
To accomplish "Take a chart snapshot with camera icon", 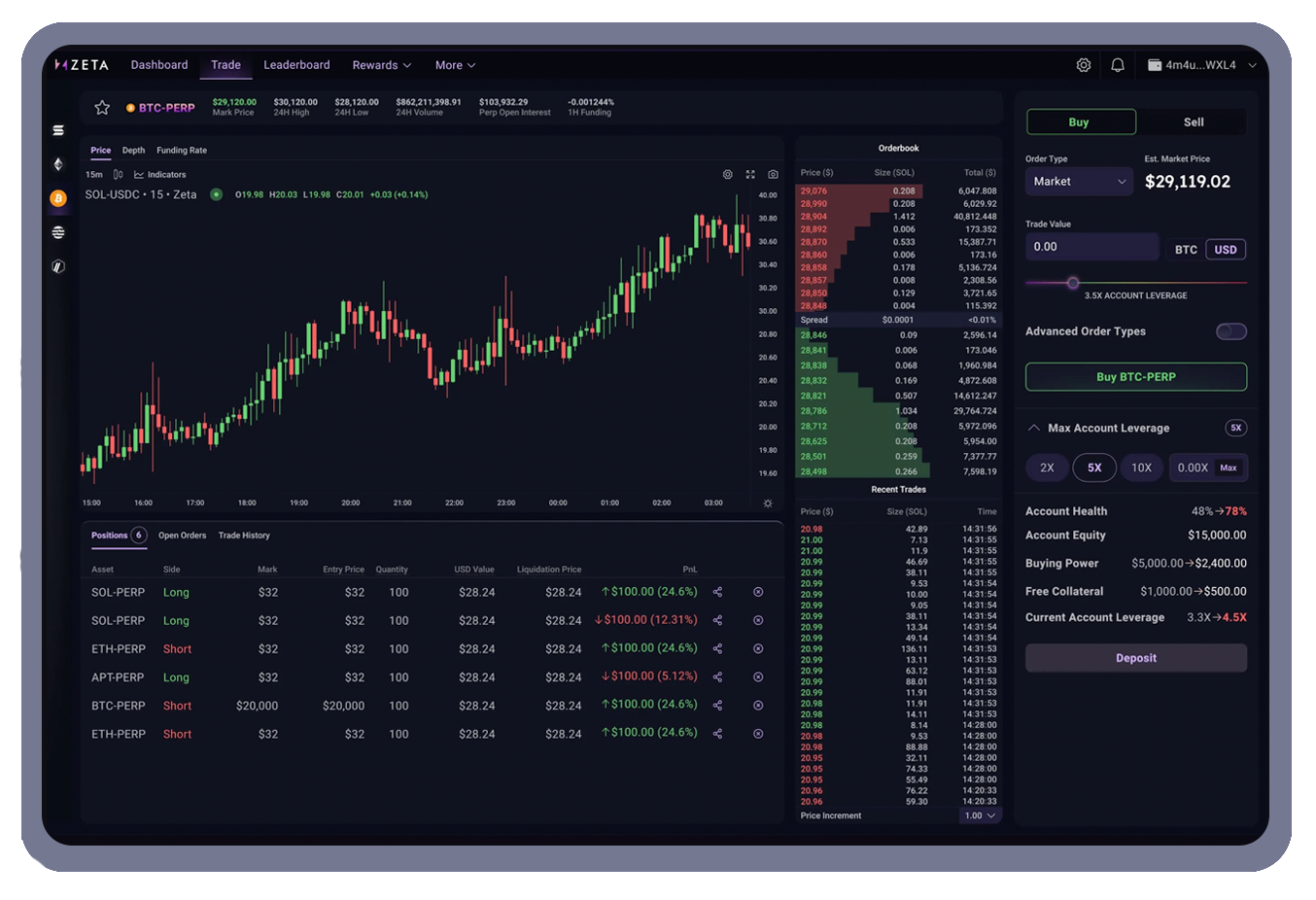I will point(773,175).
